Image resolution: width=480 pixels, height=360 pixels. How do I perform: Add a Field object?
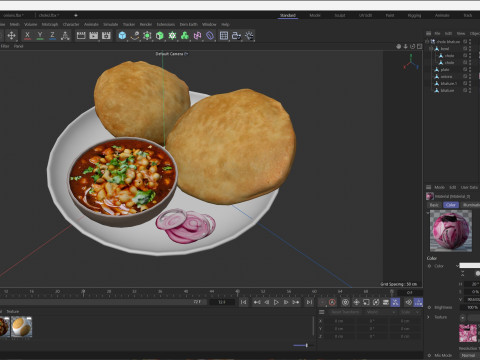pos(210,36)
